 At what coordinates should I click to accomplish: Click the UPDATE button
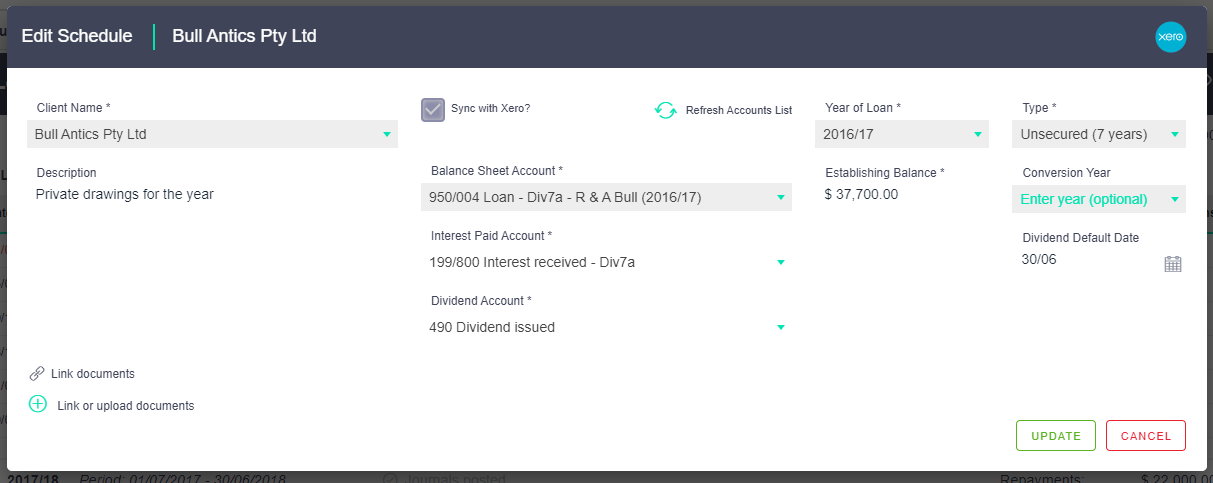point(1056,436)
